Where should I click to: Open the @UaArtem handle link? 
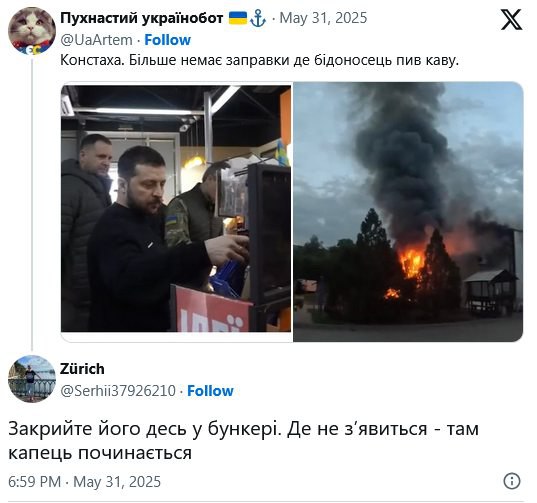point(96,40)
